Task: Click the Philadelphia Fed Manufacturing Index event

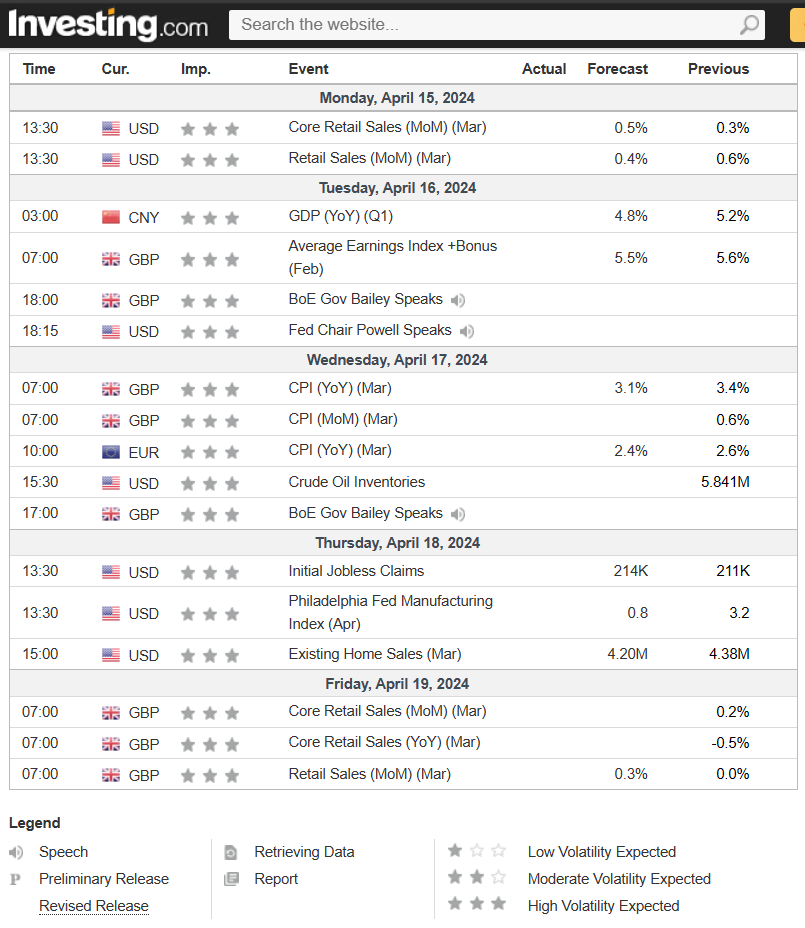Action: click(390, 612)
